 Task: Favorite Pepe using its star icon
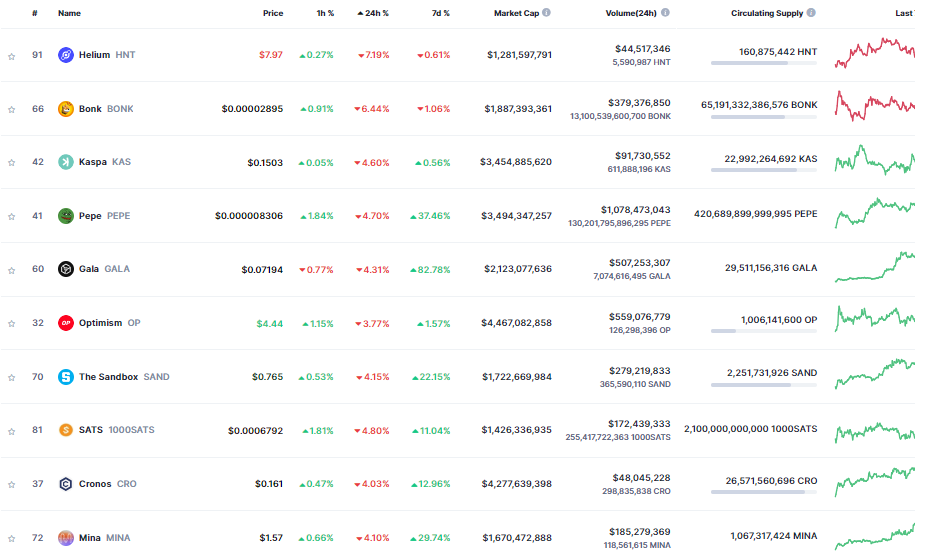11,217
